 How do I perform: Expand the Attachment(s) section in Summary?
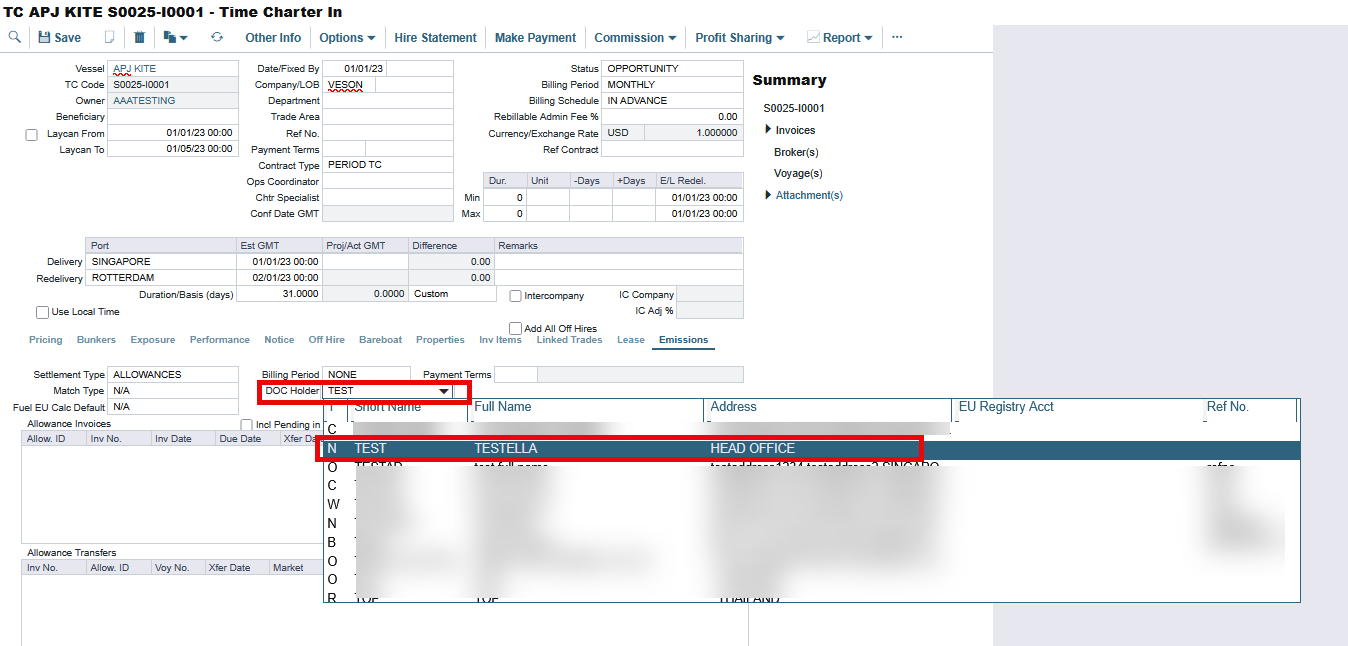click(769, 195)
